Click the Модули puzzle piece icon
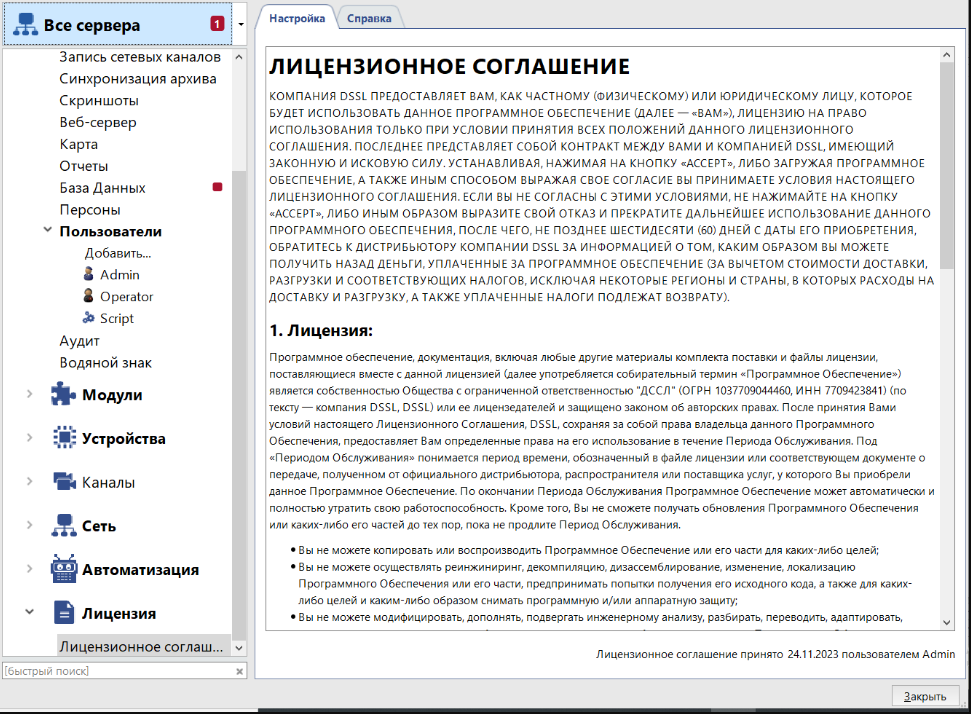This screenshot has width=971, height=714. tap(63, 394)
